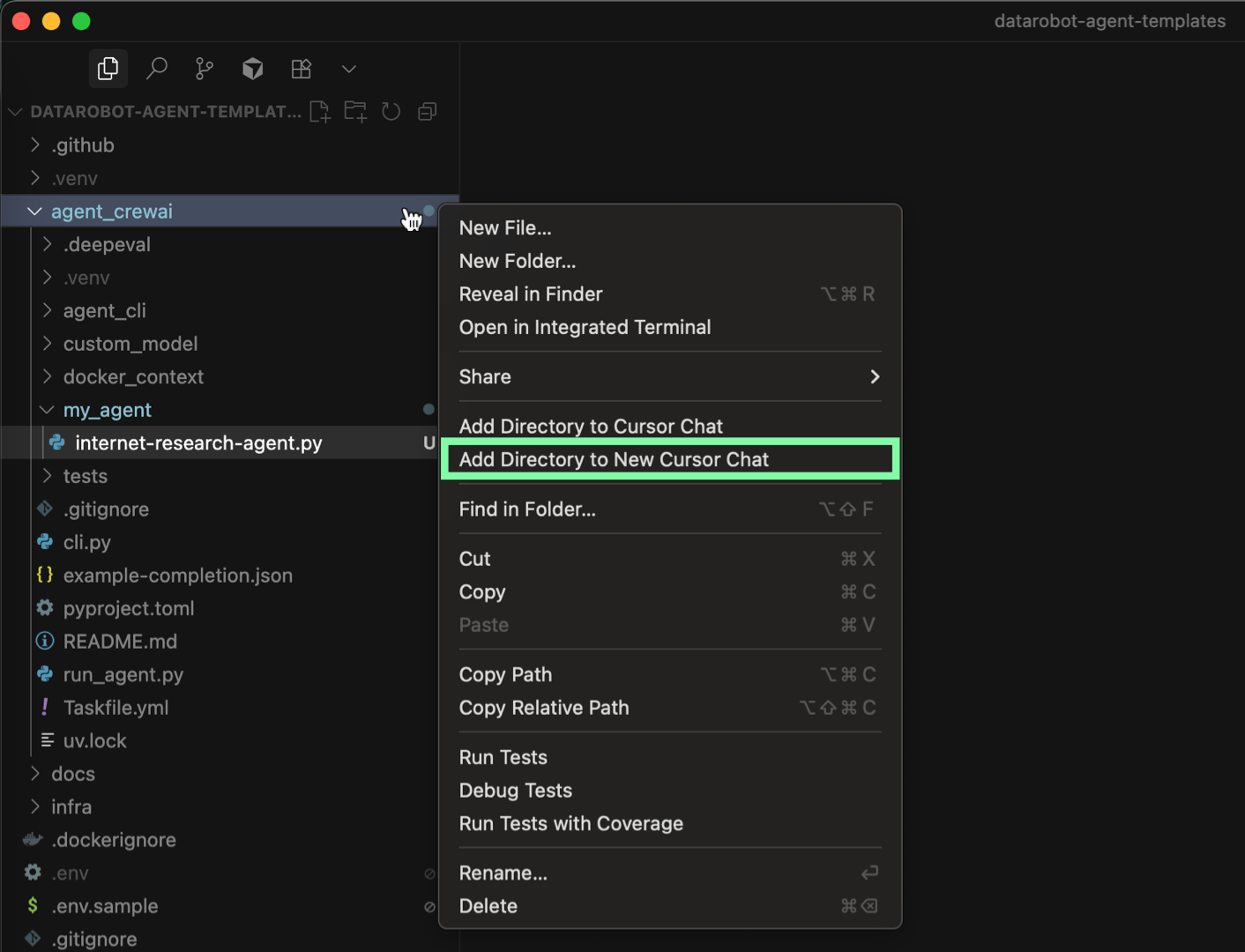Open the Search view icon
1245x952 pixels.
[x=157, y=69]
